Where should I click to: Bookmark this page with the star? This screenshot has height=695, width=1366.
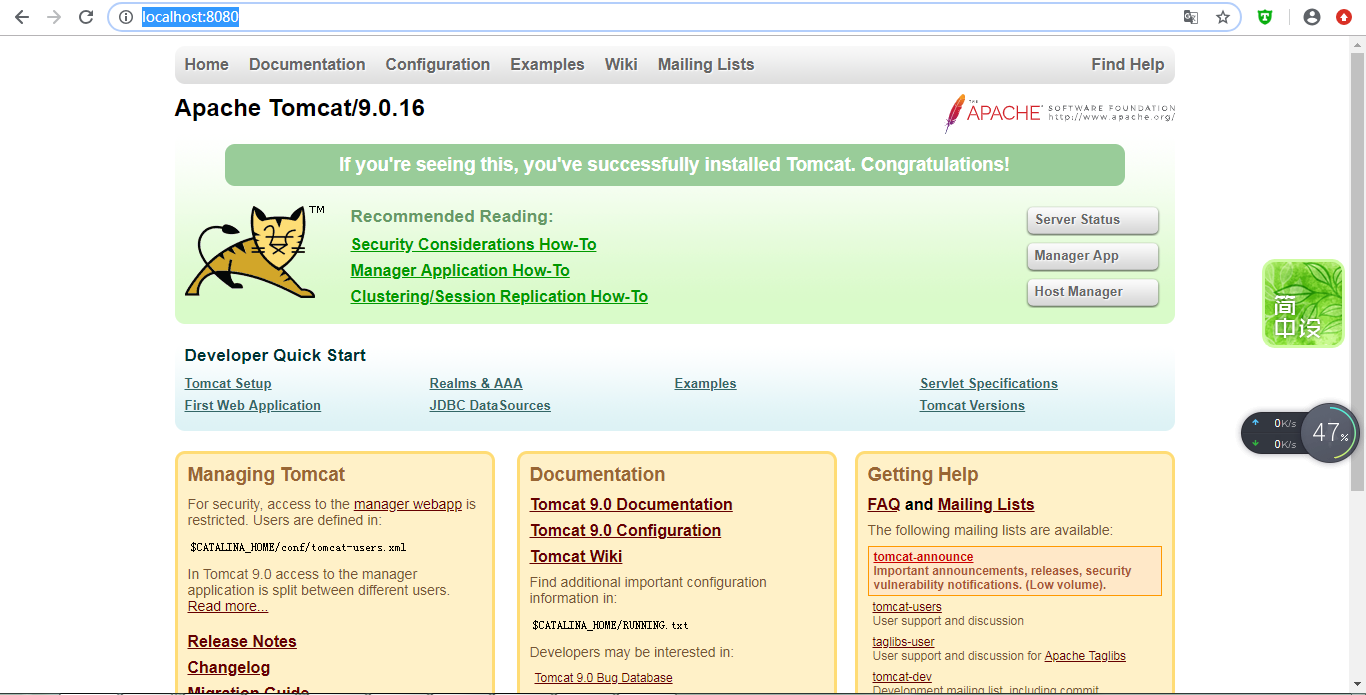click(x=1223, y=17)
